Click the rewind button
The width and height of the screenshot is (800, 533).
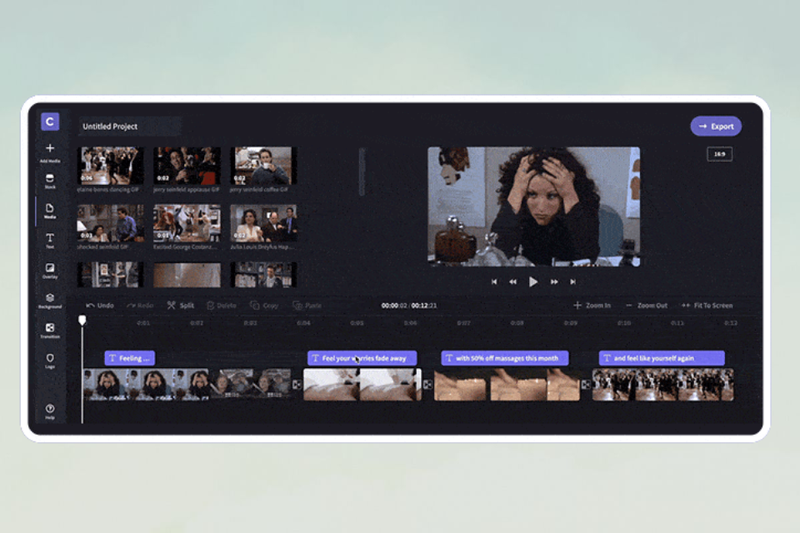click(x=513, y=282)
